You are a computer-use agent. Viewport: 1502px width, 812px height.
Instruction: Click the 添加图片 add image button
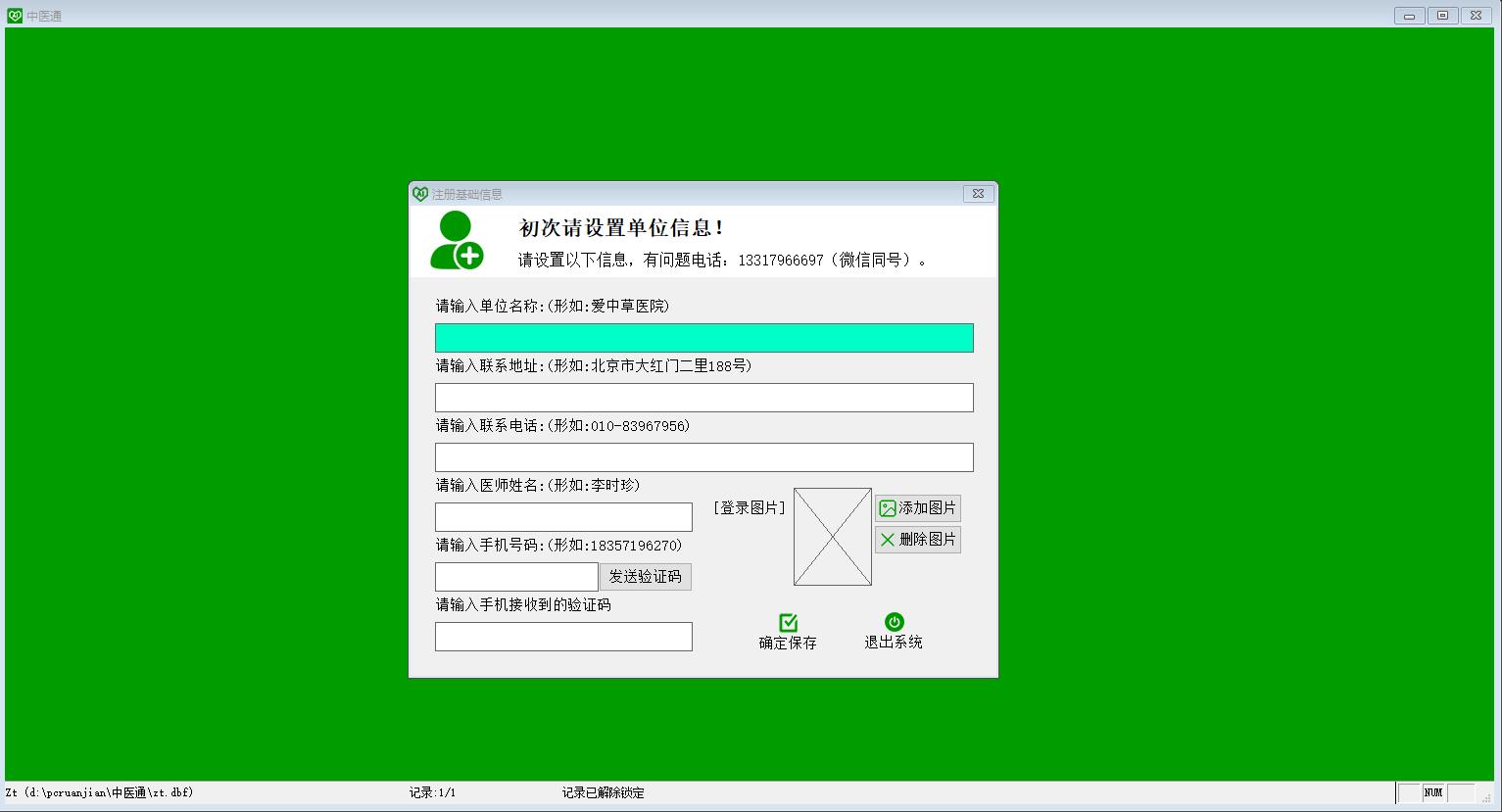(x=918, y=508)
